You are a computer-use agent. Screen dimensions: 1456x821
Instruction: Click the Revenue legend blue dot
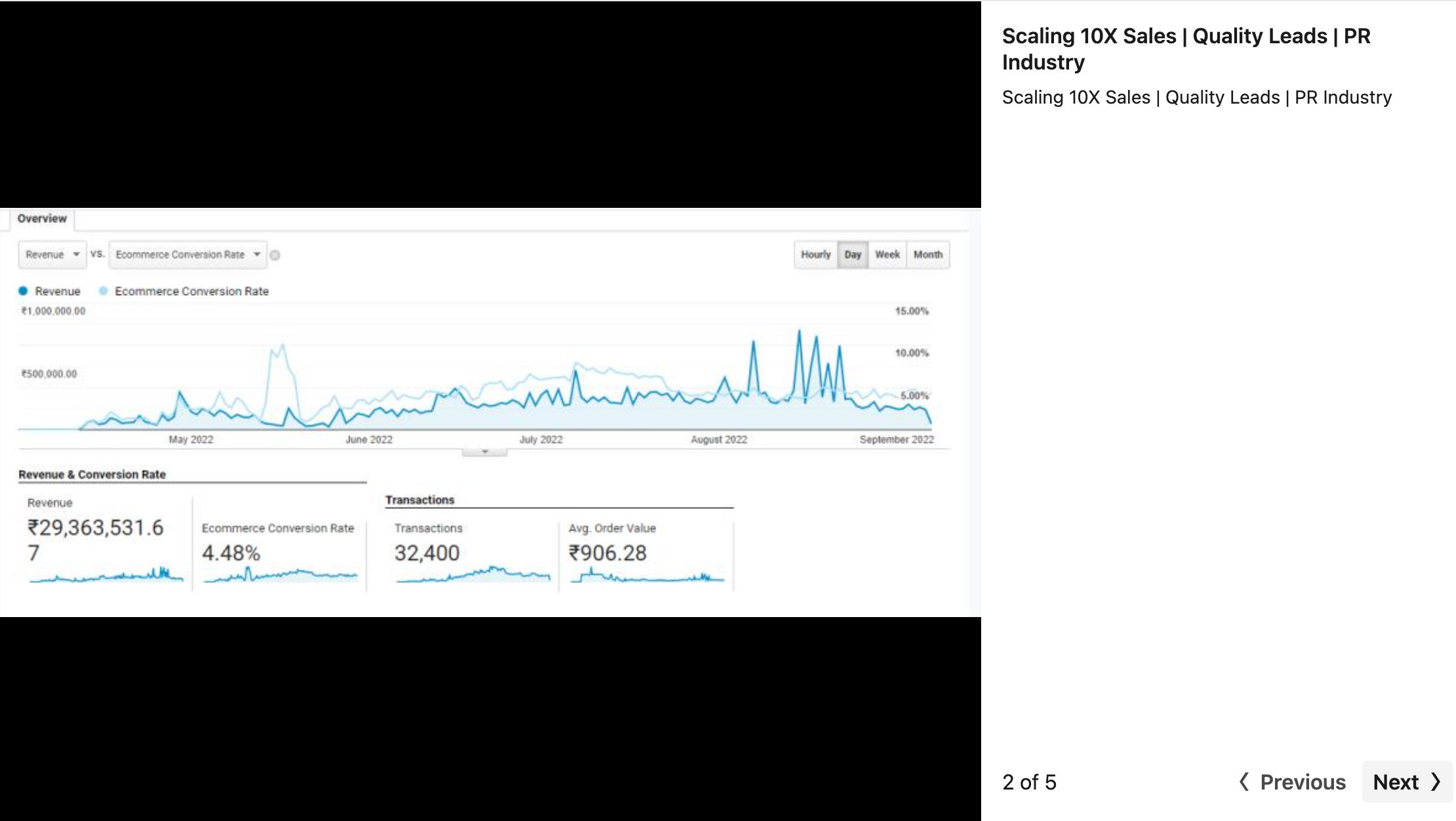click(24, 291)
